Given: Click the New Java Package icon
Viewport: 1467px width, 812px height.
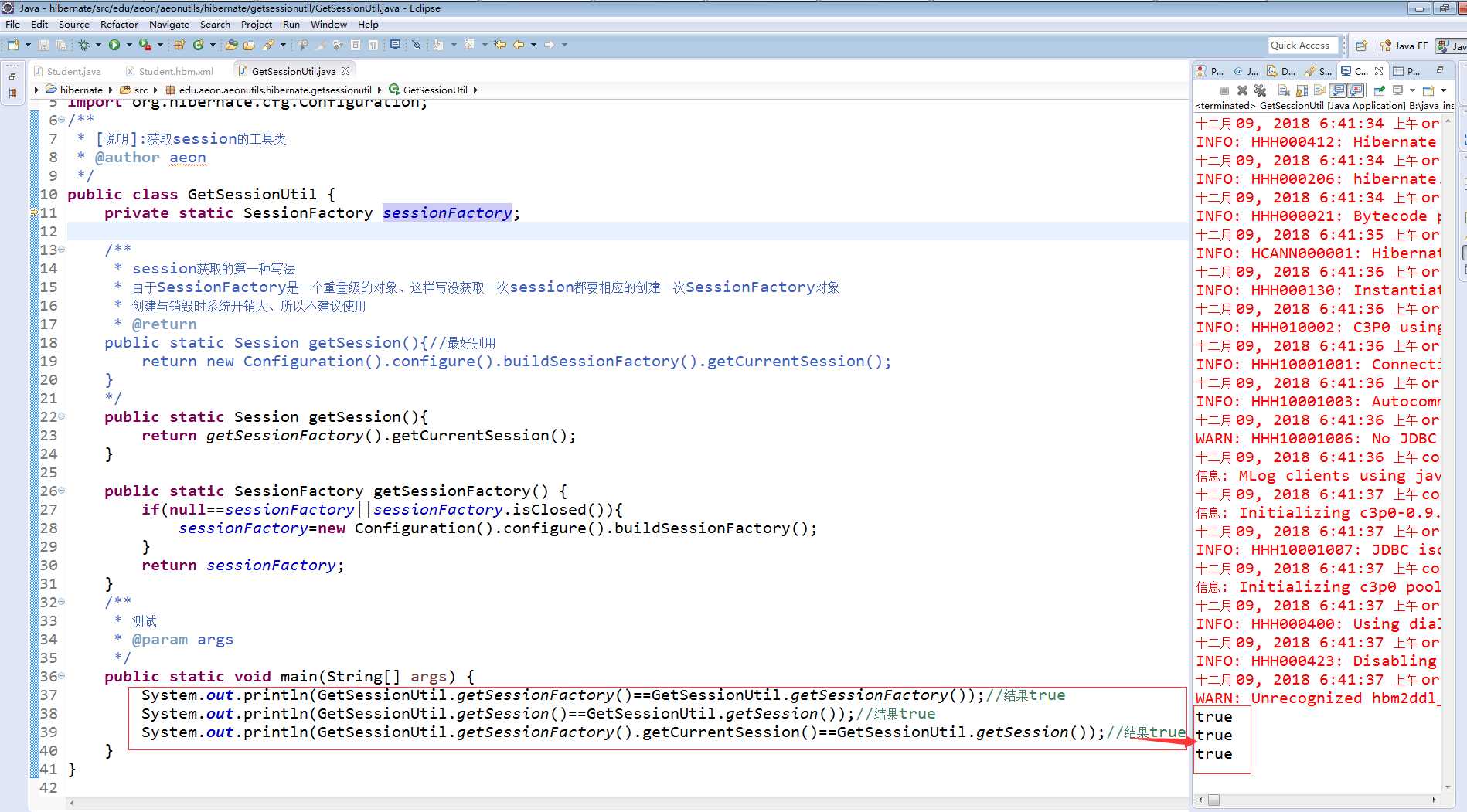Looking at the screenshot, I should 179,45.
